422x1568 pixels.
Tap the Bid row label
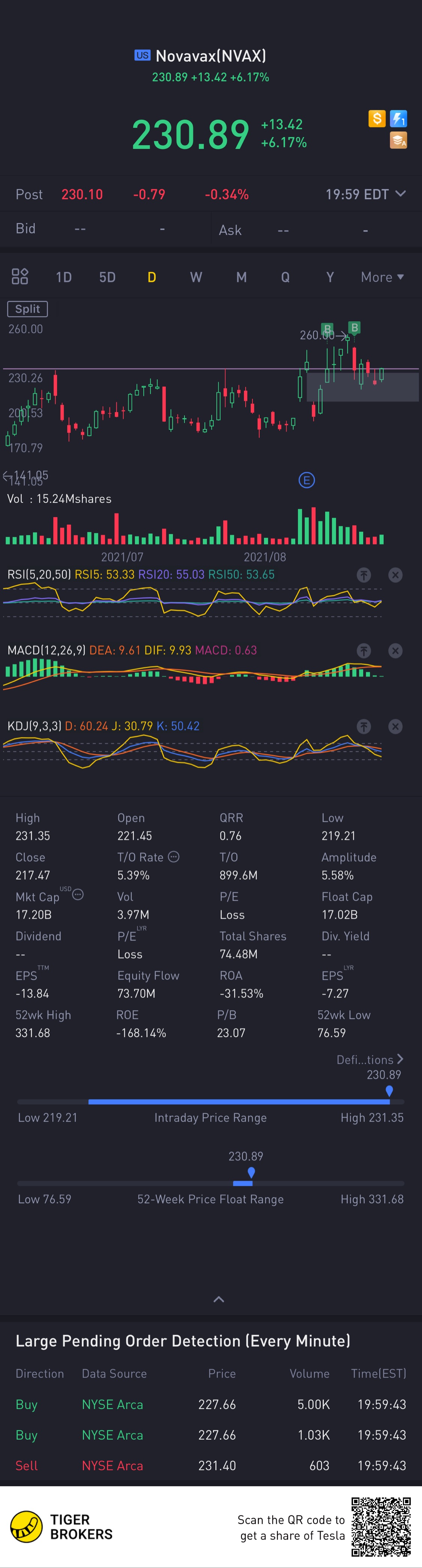[x=26, y=228]
